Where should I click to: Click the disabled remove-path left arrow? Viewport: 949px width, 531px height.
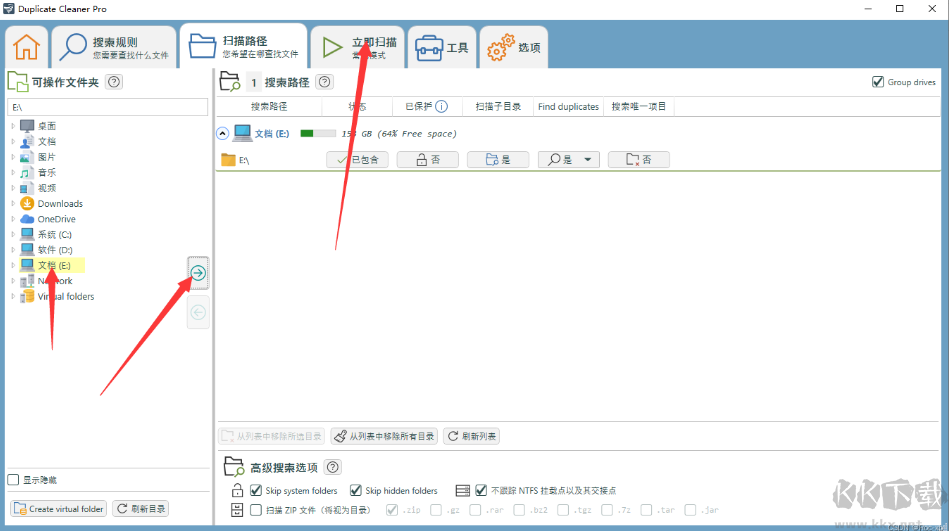[x=198, y=312]
